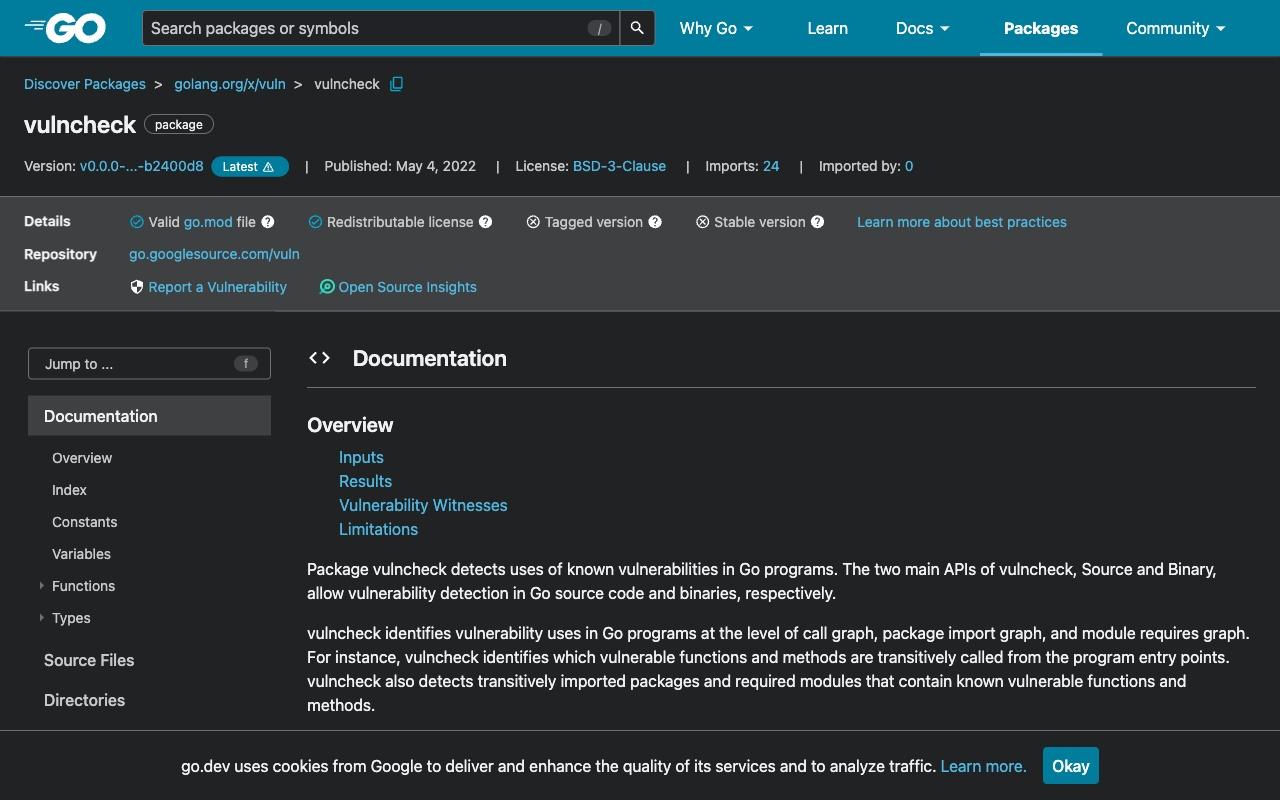Click the Documentation section heading

[430, 358]
